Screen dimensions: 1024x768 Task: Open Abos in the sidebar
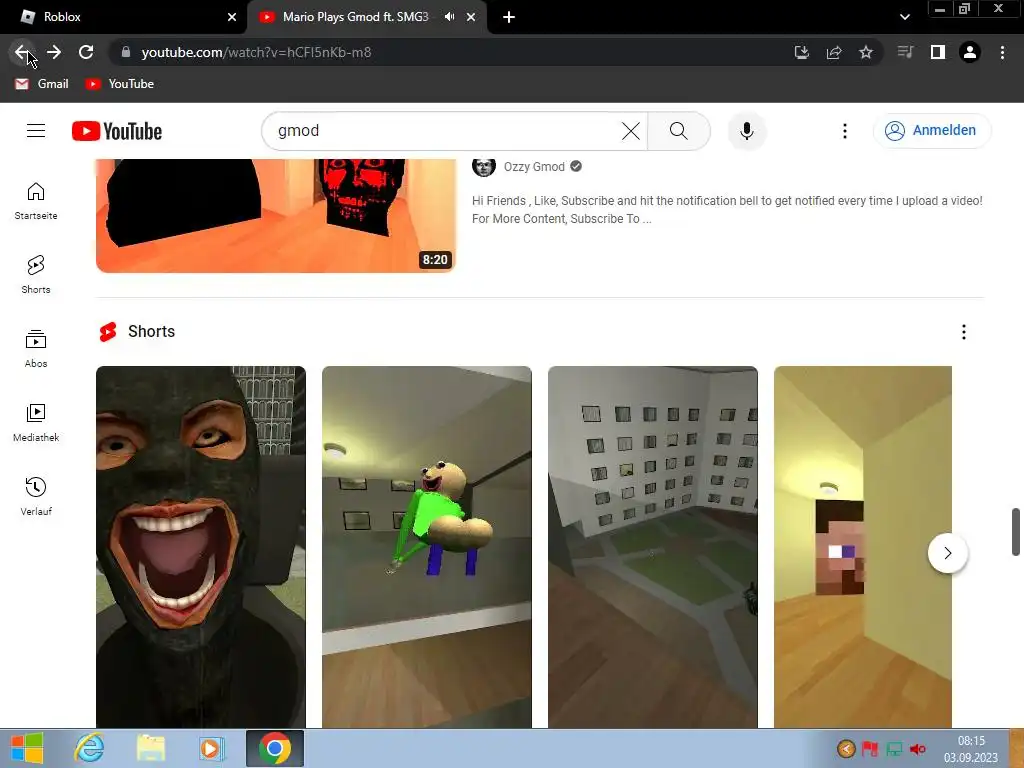[x=36, y=349]
